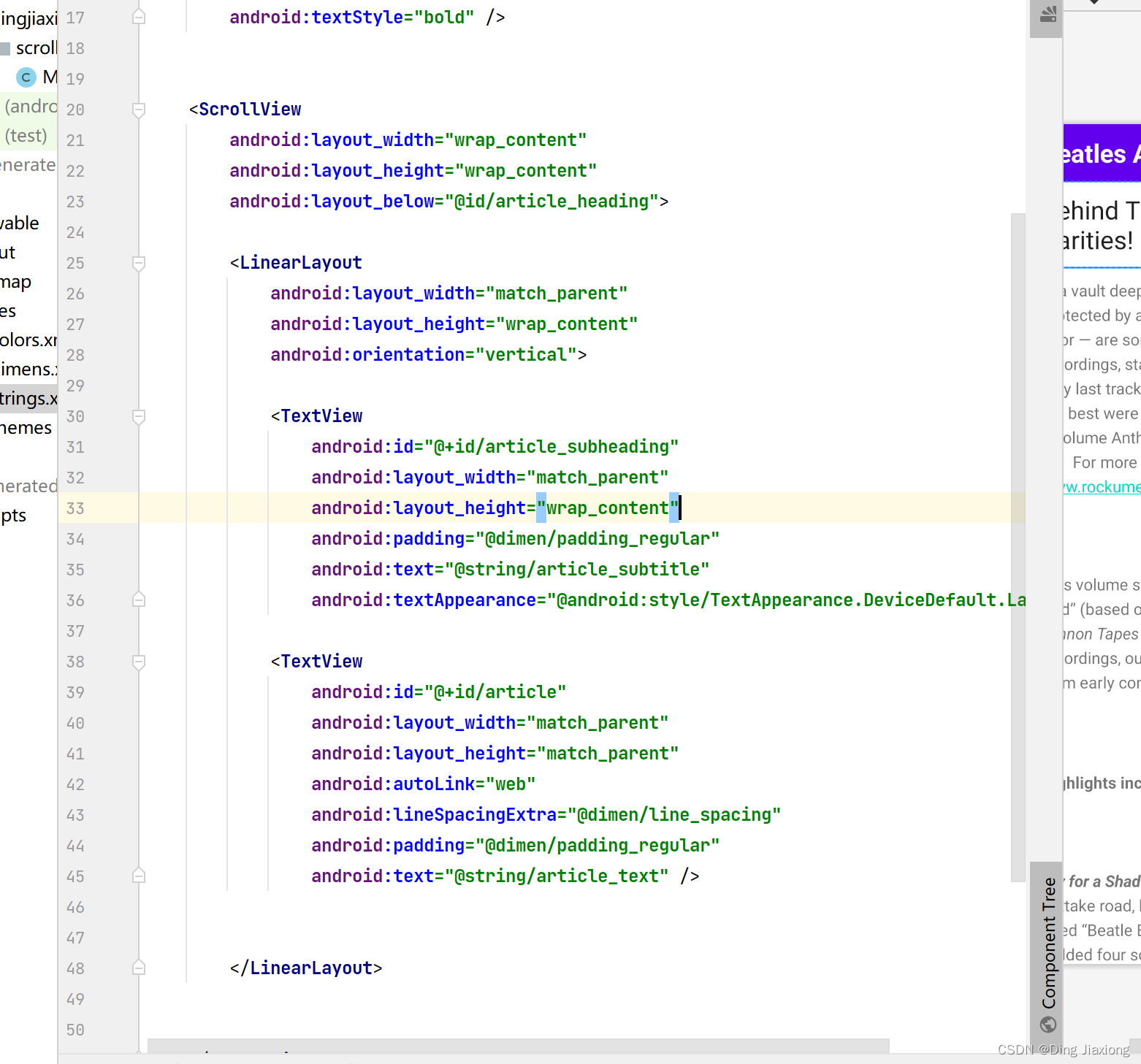Viewport: 1141px width, 1064px height.
Task: Click the "wrap_content" value on highlighted line 33
Action: click(608, 508)
